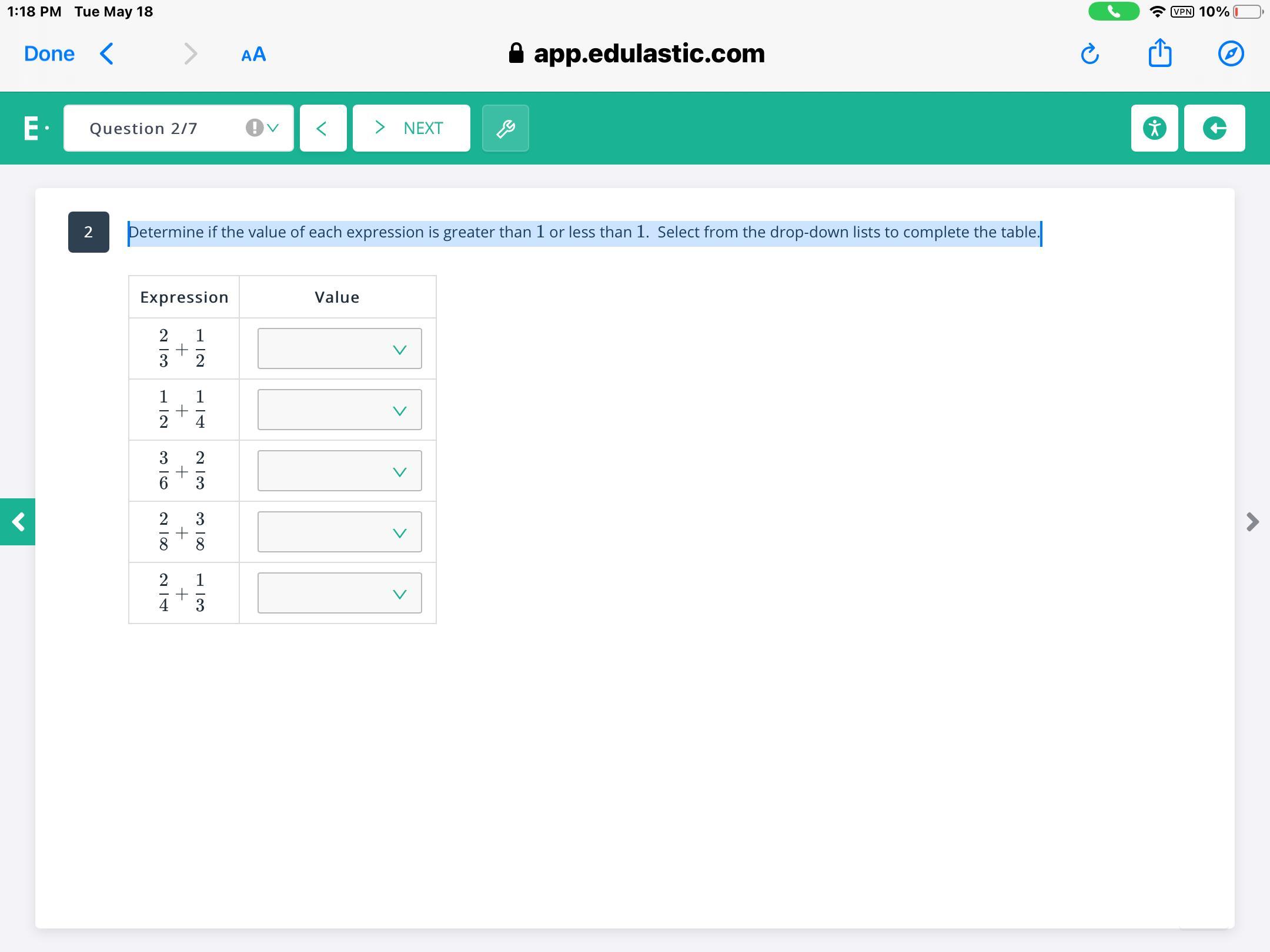This screenshot has width=1270, height=952.
Task: Tap the green phone call indicator
Action: coord(1114,12)
